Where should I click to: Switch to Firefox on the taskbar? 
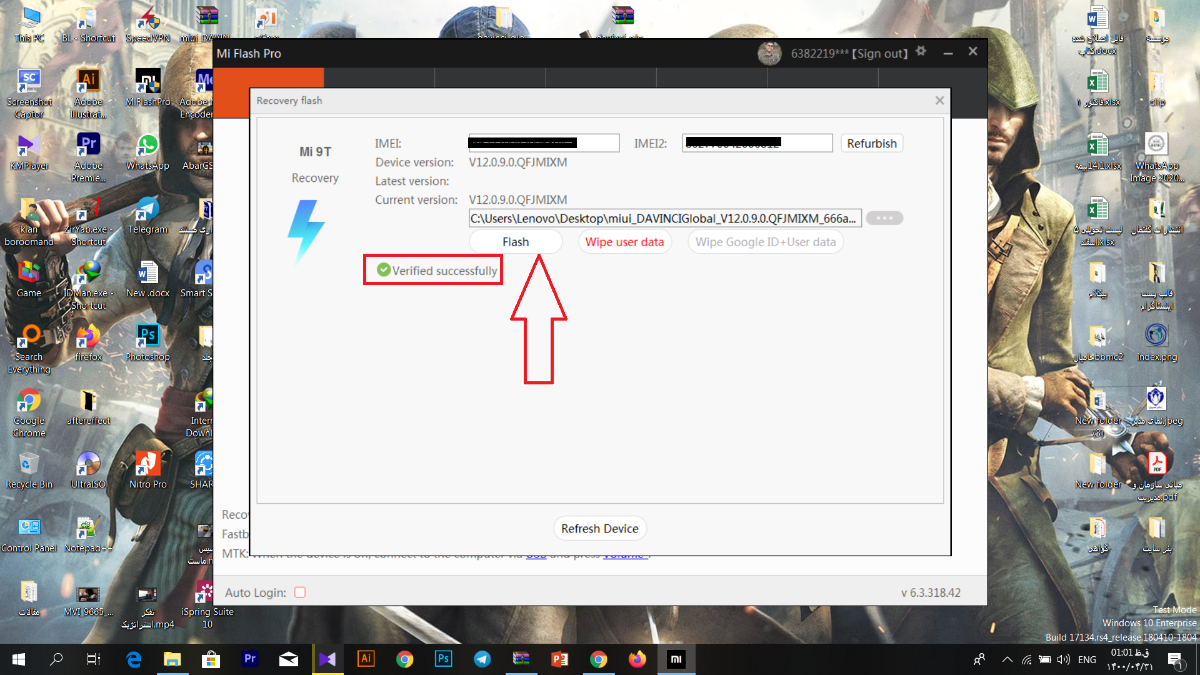637,659
